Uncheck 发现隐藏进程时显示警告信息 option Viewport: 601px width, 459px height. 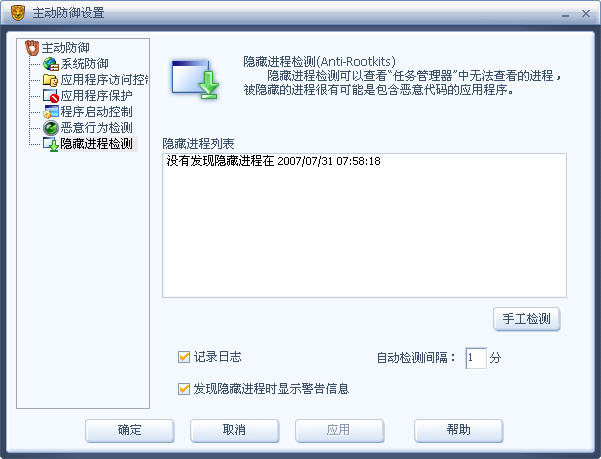click(184, 389)
